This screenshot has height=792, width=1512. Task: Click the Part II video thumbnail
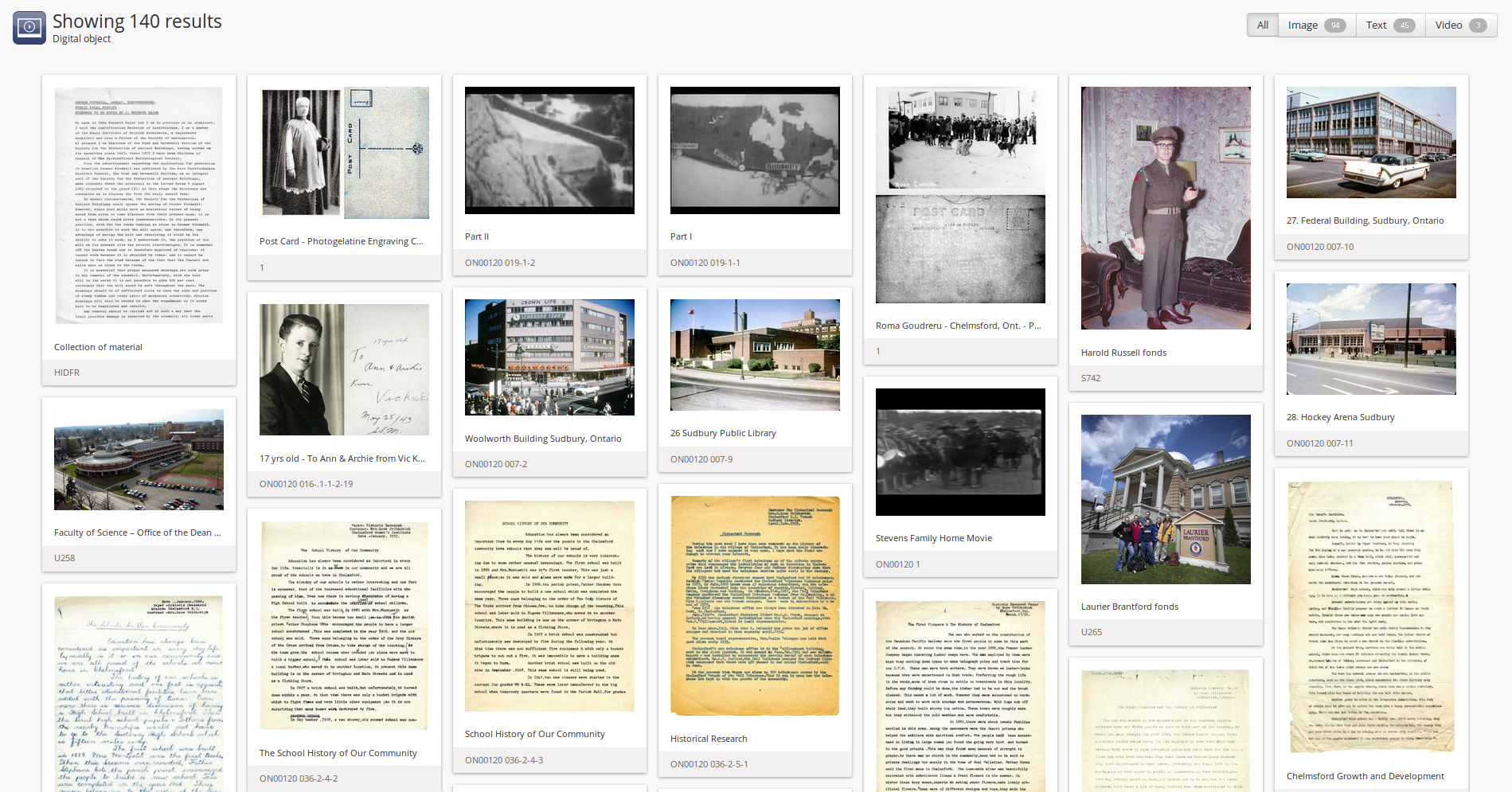[549, 150]
